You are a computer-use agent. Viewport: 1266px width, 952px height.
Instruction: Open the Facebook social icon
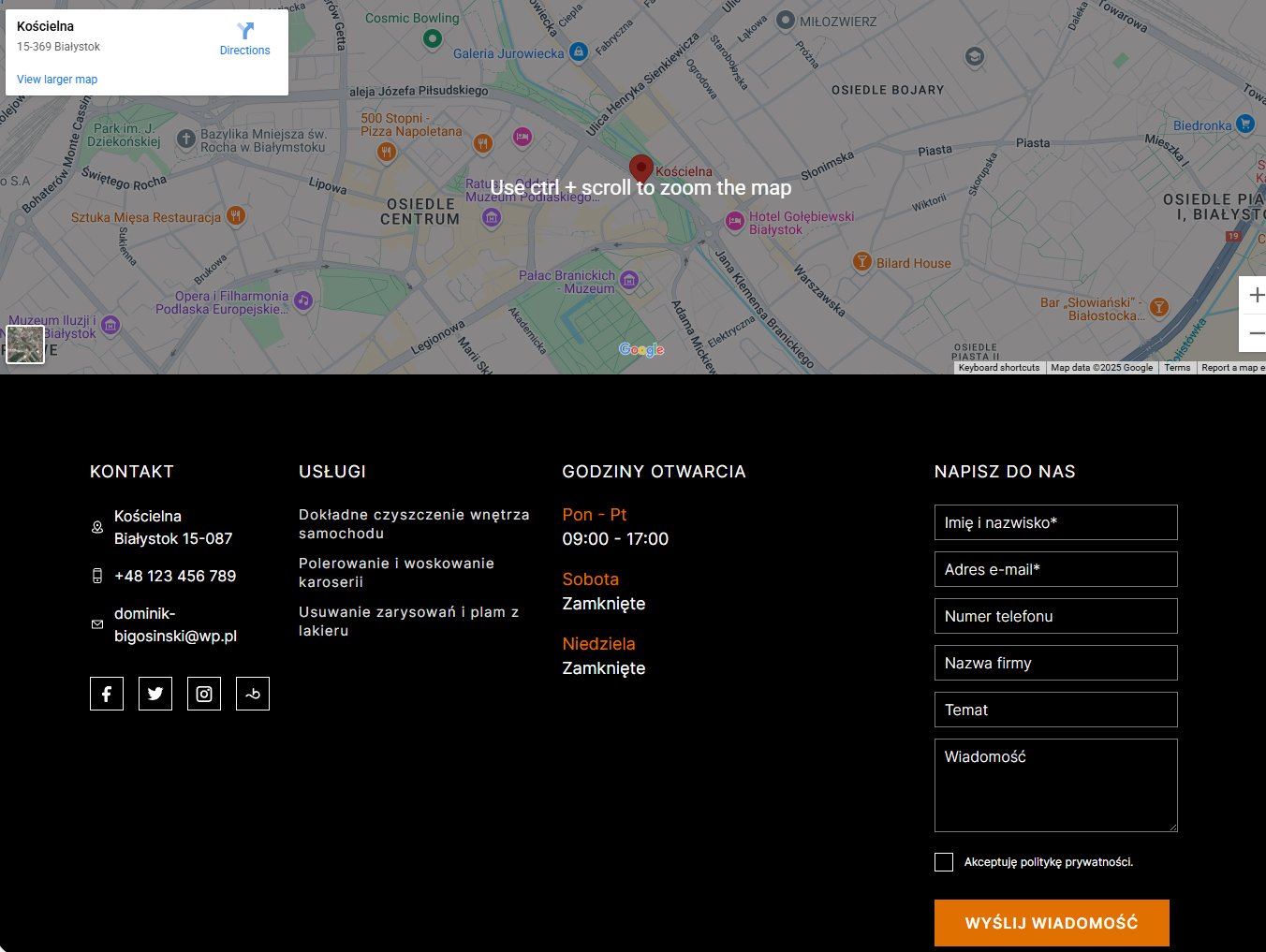(107, 694)
